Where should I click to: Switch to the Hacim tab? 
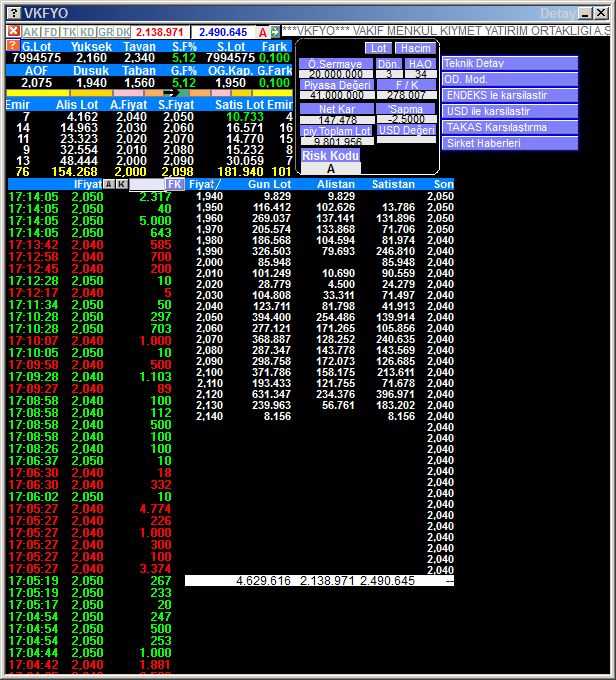(x=415, y=48)
